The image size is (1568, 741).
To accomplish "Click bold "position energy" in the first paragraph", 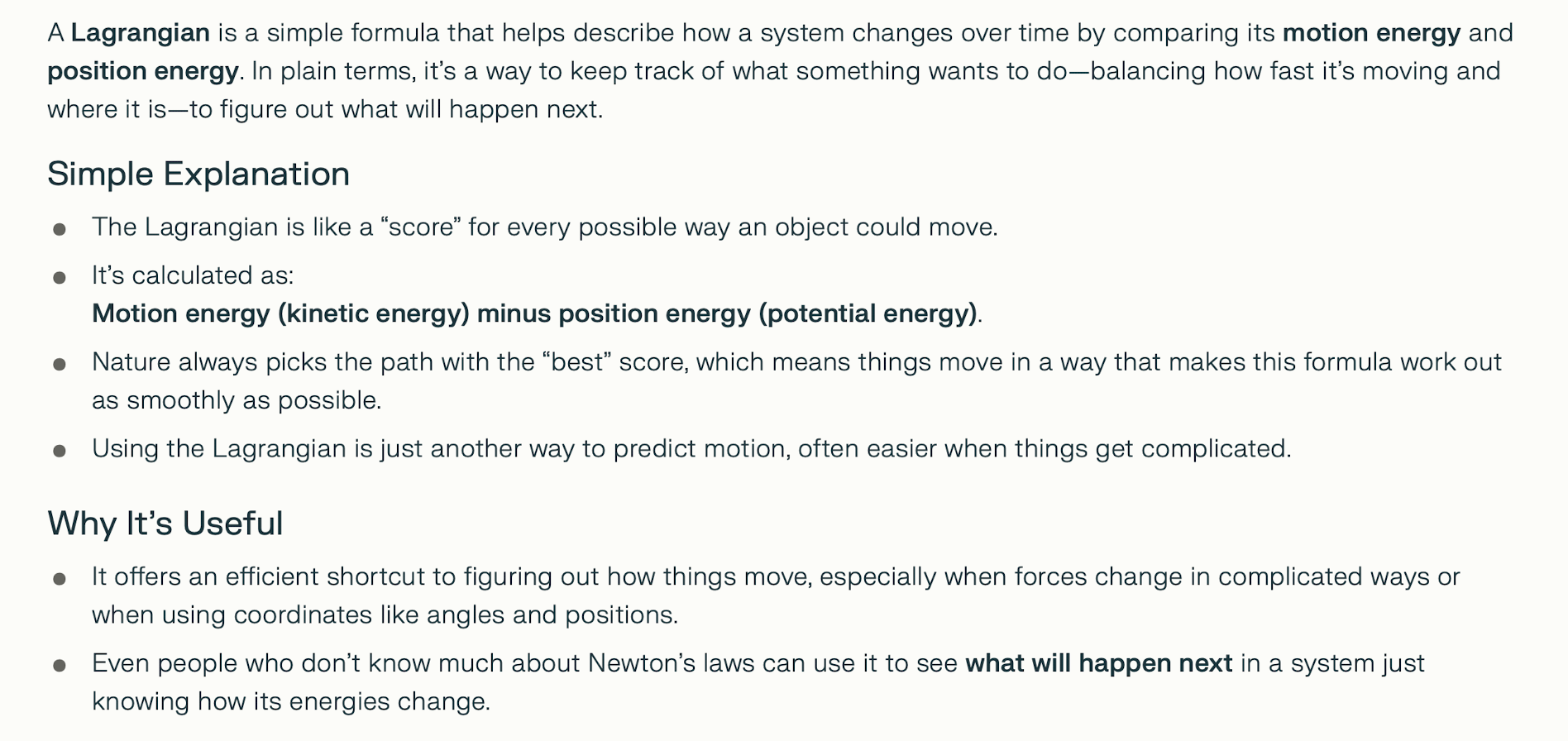I will pos(142,71).
